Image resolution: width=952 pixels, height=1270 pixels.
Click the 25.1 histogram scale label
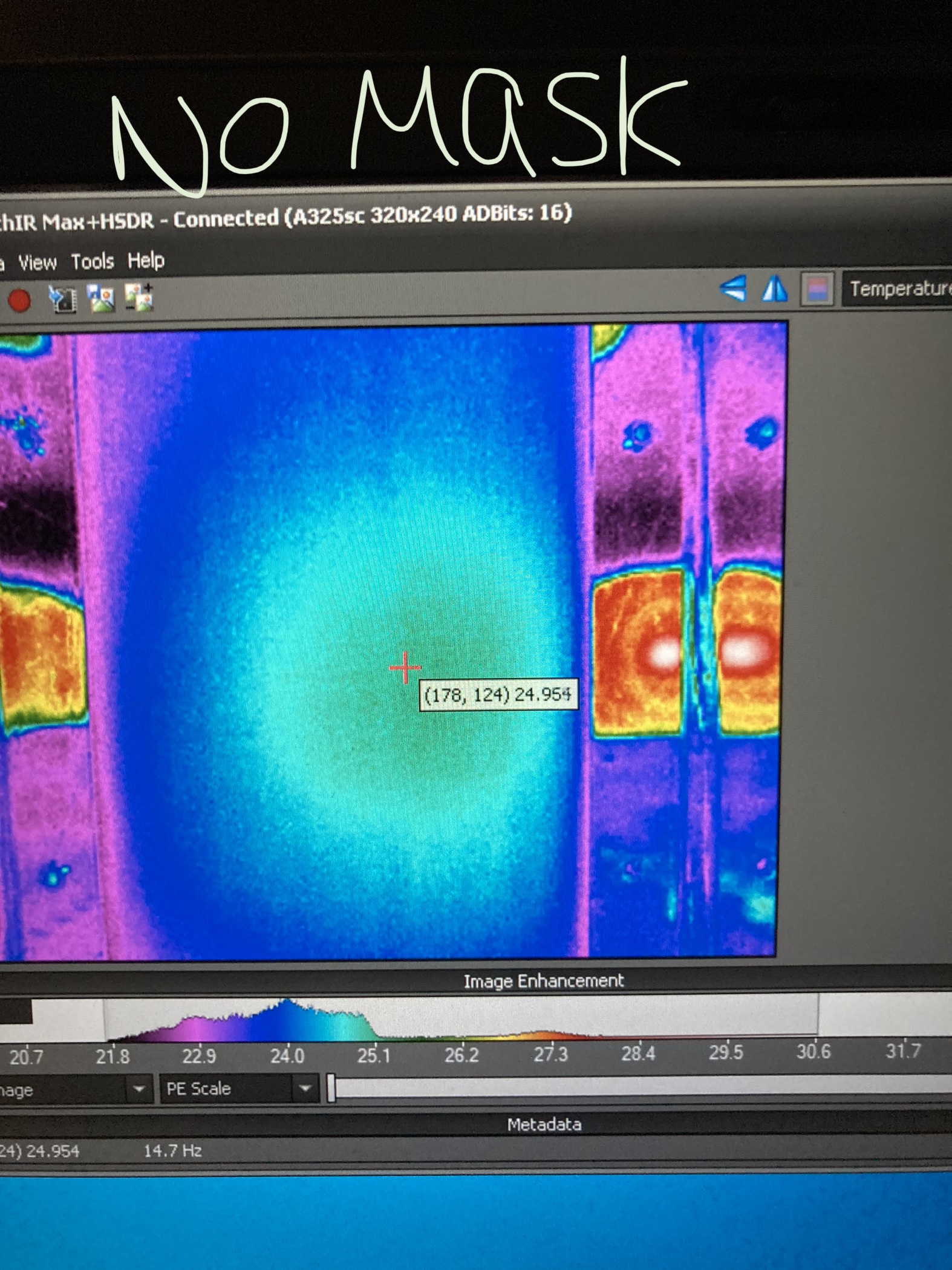click(x=374, y=1055)
